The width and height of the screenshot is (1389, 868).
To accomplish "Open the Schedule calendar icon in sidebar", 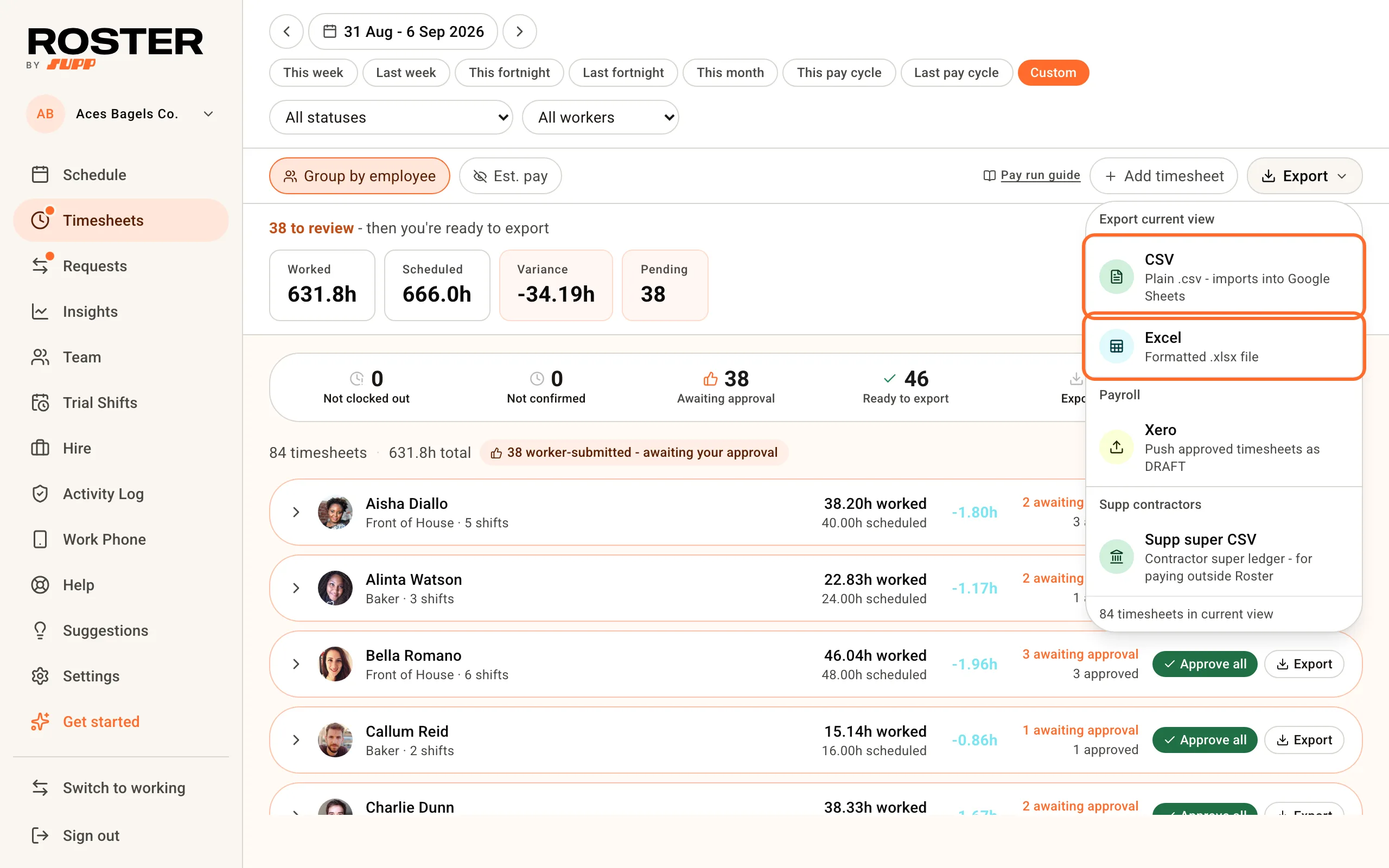I will tap(40, 175).
